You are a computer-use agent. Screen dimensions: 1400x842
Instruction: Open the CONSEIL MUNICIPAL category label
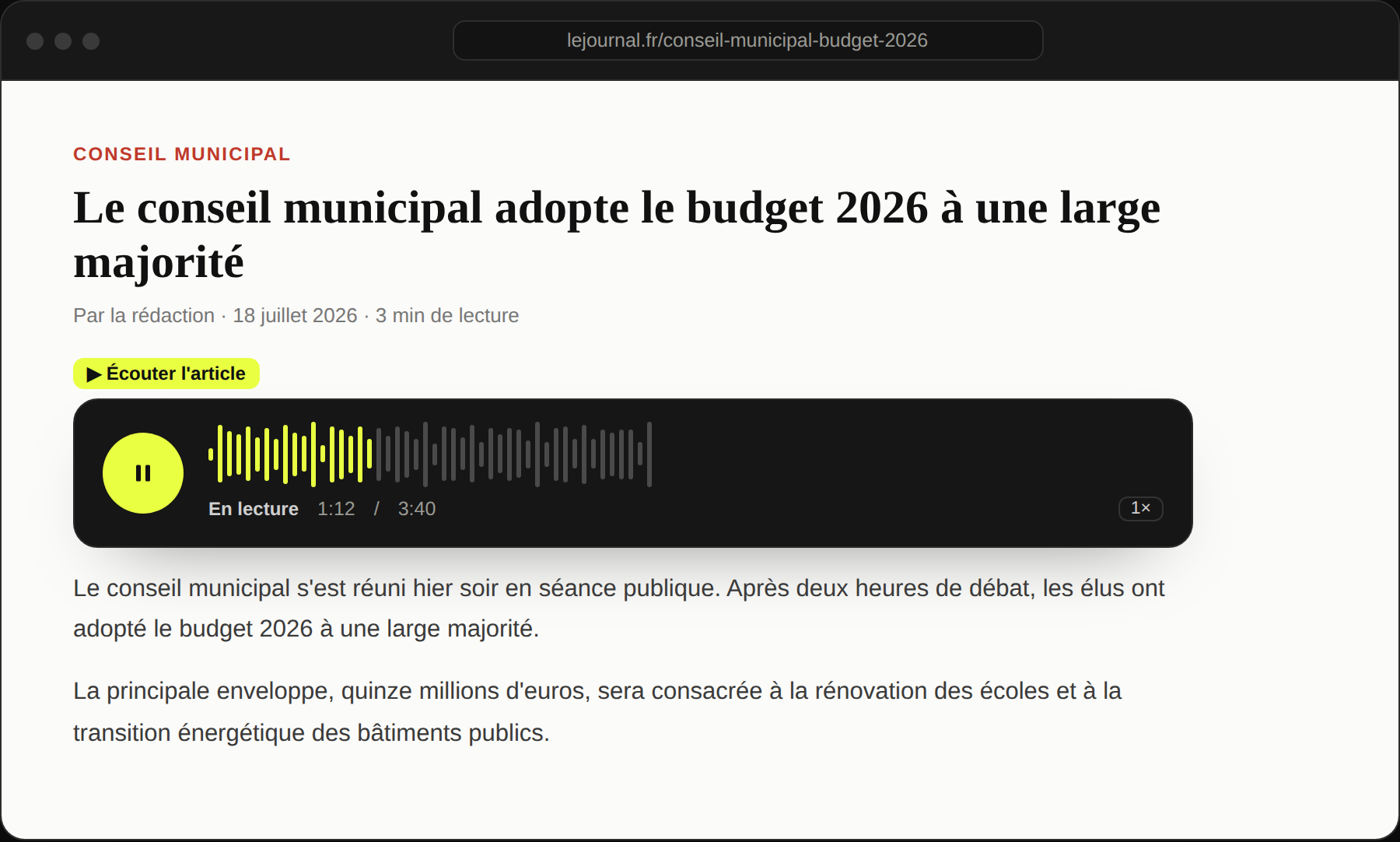click(182, 154)
